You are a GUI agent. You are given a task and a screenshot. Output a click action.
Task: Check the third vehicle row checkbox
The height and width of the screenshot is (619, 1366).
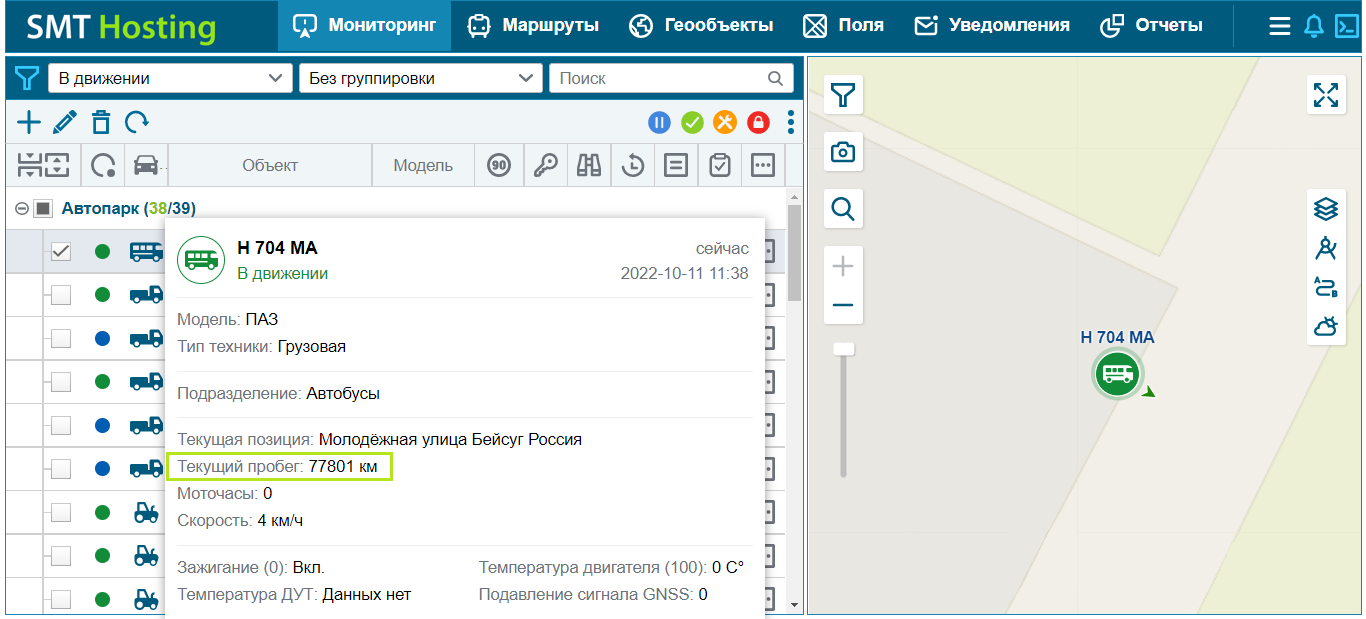point(61,338)
